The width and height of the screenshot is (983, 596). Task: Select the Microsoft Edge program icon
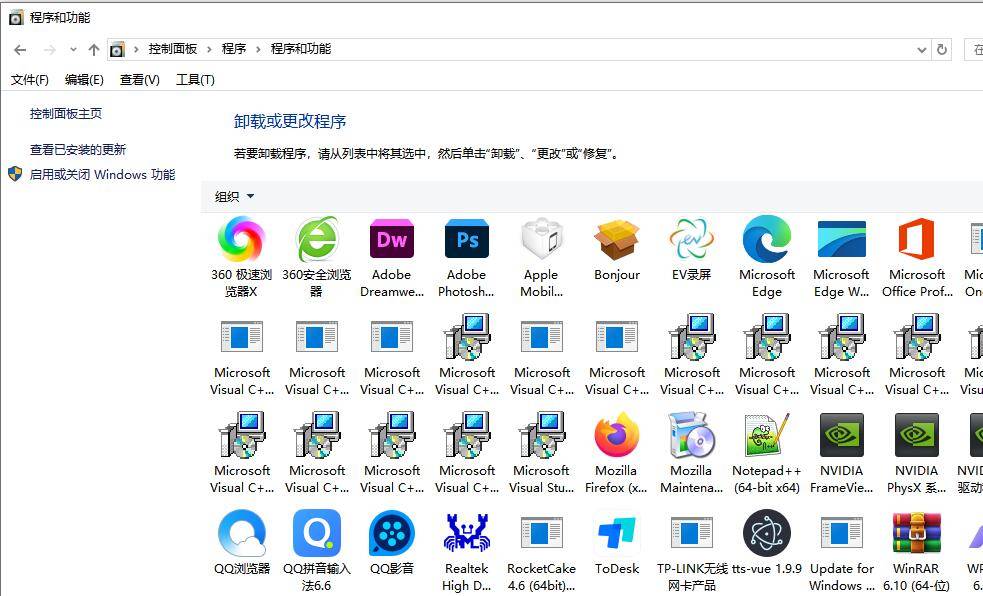(766, 241)
